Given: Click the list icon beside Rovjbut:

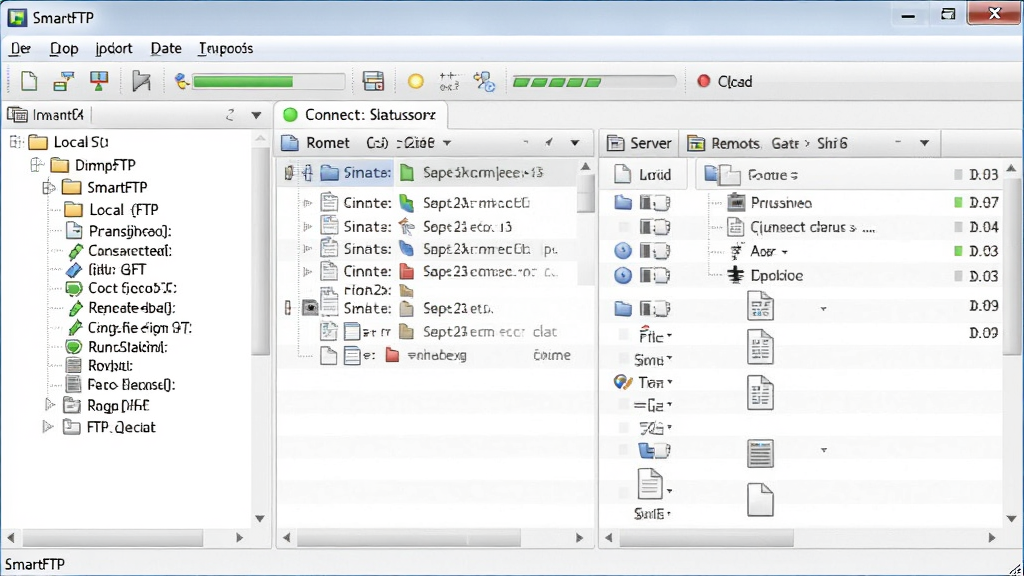Looking at the screenshot, I should pos(74,366).
